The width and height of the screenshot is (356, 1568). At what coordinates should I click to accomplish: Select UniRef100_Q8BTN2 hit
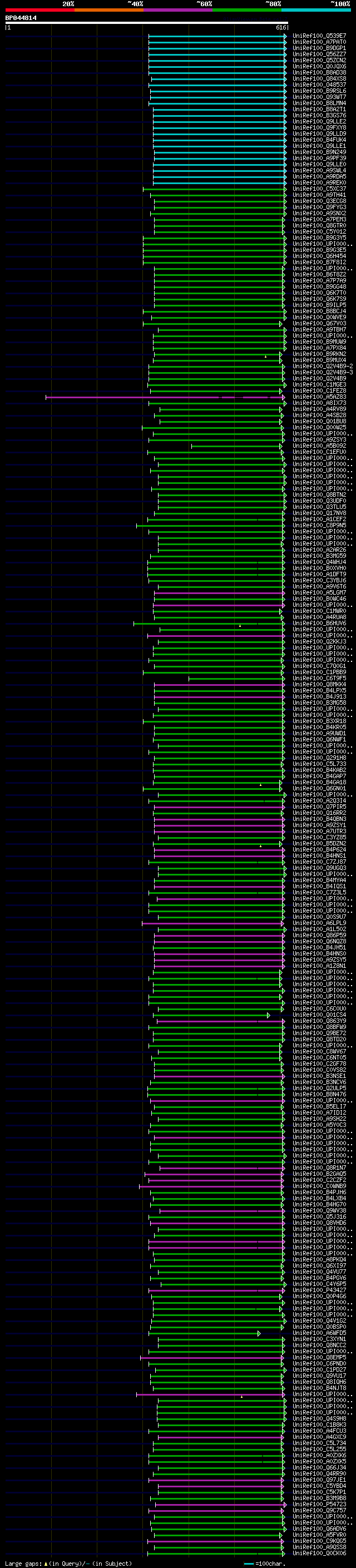point(319,495)
